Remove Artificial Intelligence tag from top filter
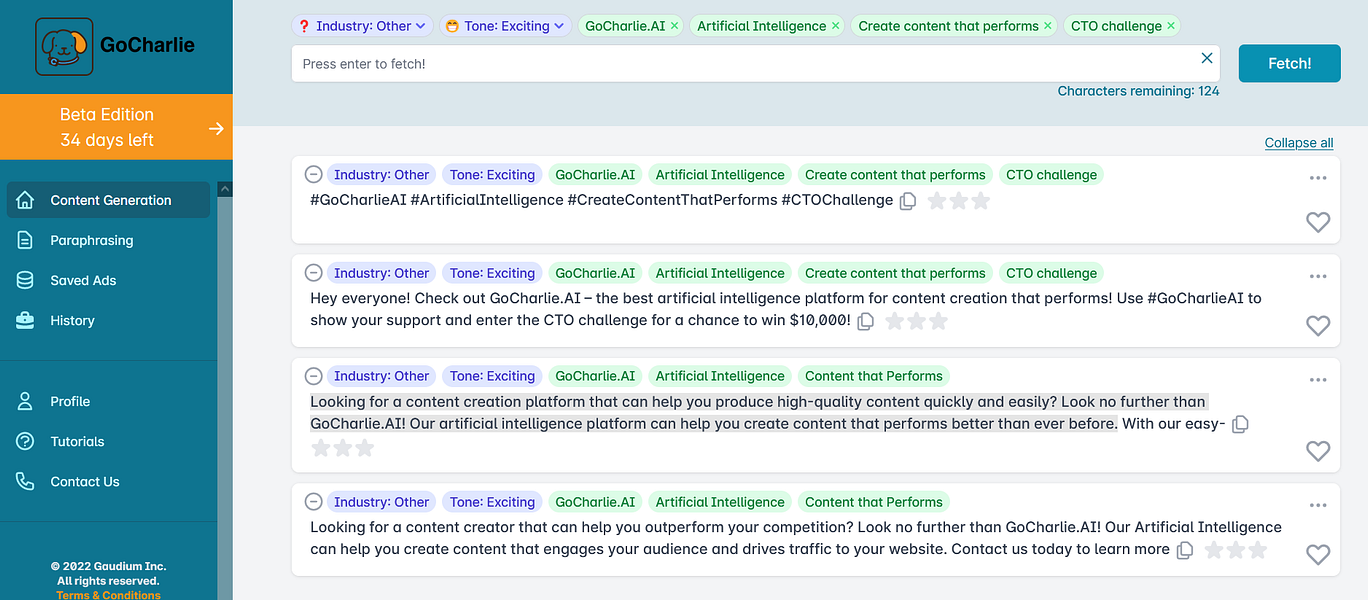Viewport: 1368px width, 600px height. pyautogui.click(x=836, y=26)
